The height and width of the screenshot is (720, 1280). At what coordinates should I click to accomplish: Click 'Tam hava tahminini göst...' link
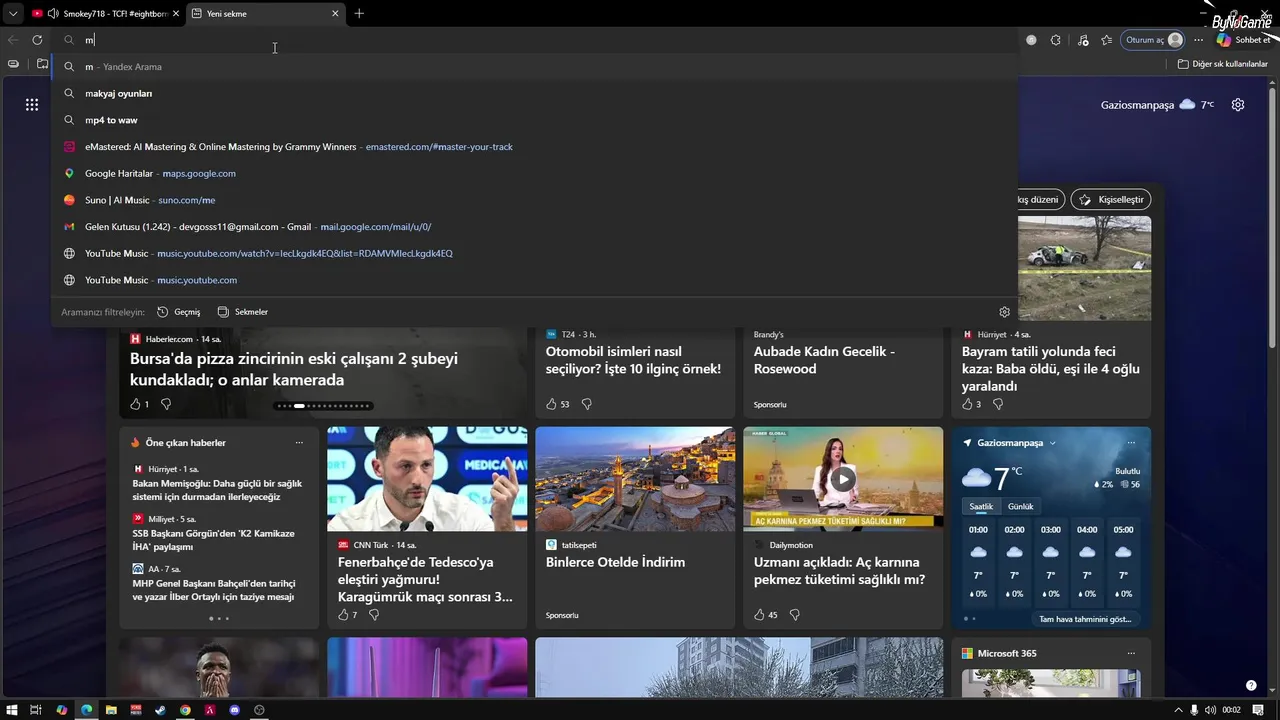(1085, 619)
